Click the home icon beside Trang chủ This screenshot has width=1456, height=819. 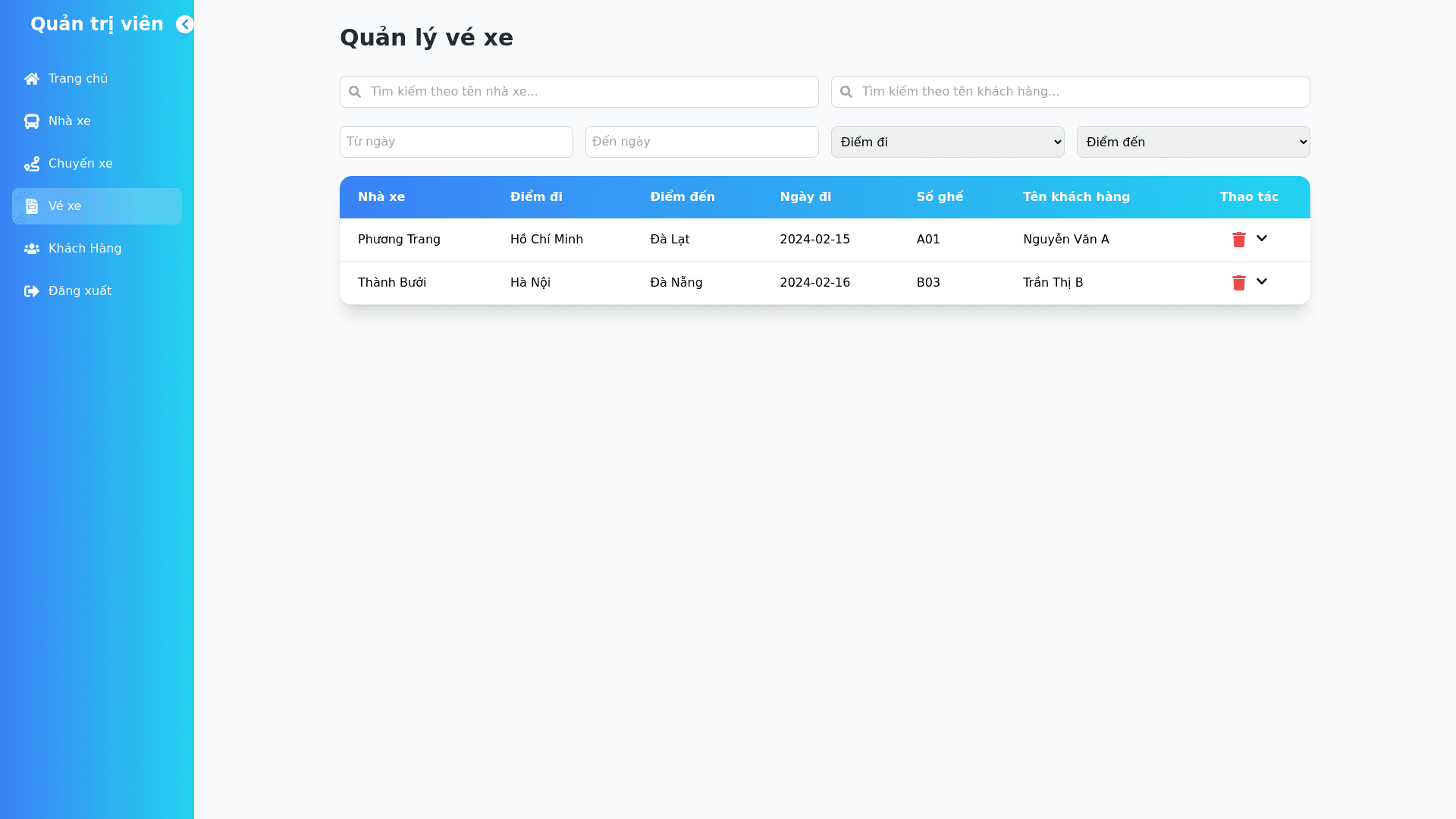click(x=32, y=79)
